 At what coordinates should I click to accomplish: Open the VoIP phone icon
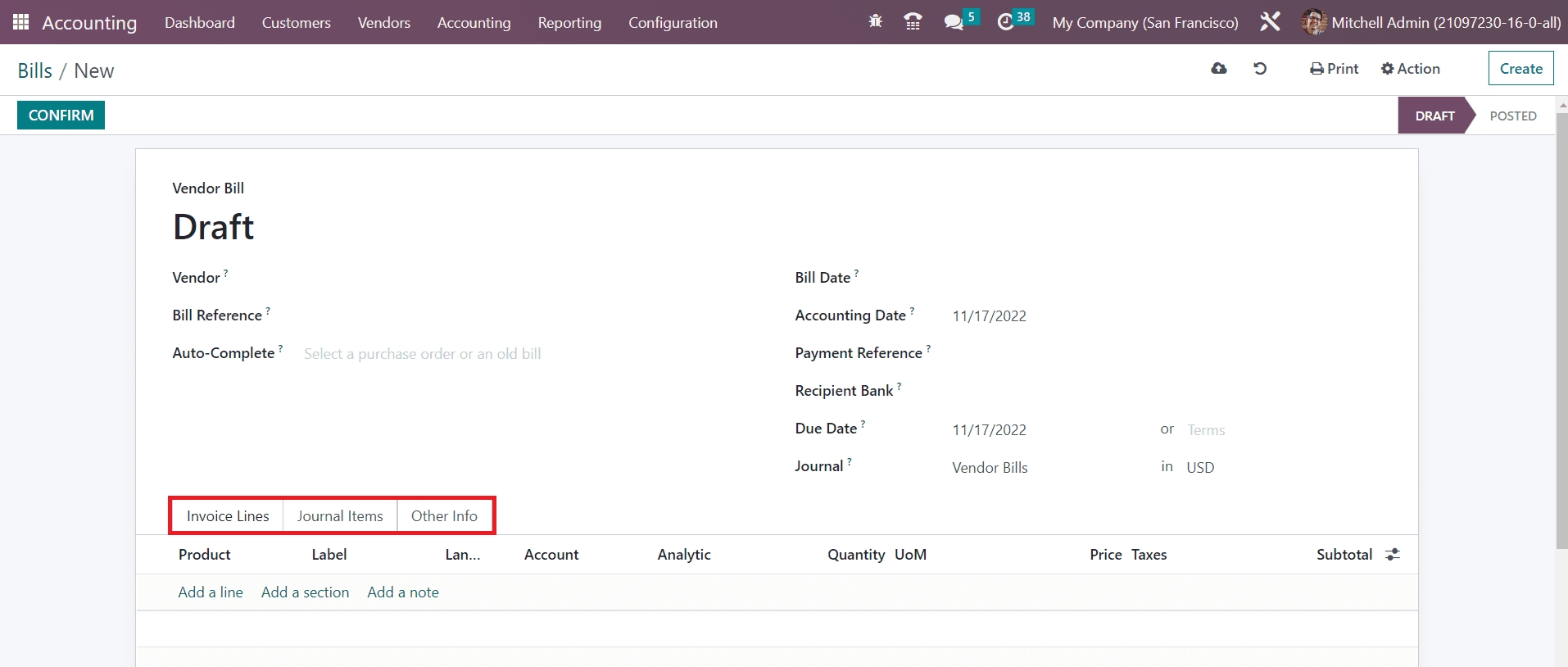point(913,22)
